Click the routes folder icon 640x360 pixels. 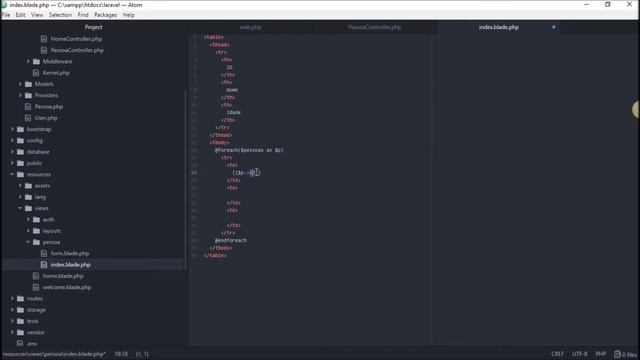[x=20, y=298]
